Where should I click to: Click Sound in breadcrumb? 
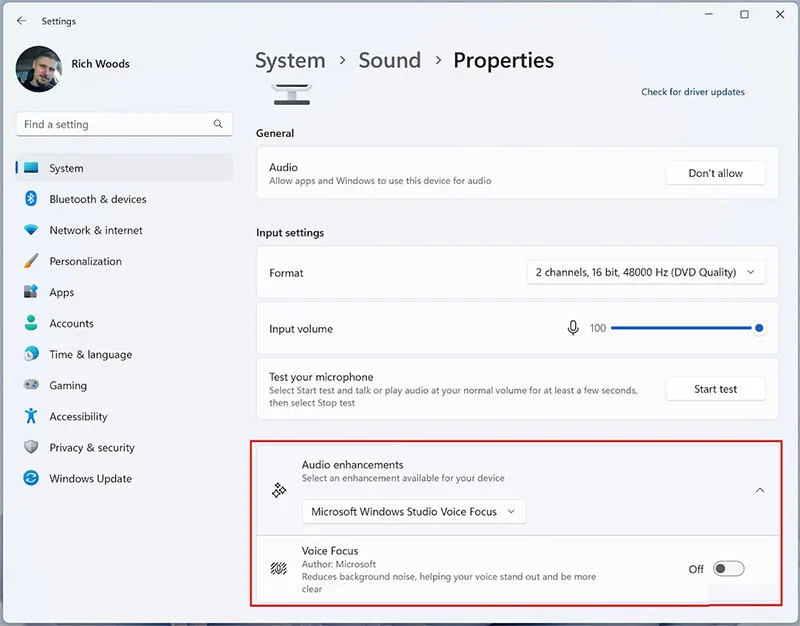coord(390,60)
